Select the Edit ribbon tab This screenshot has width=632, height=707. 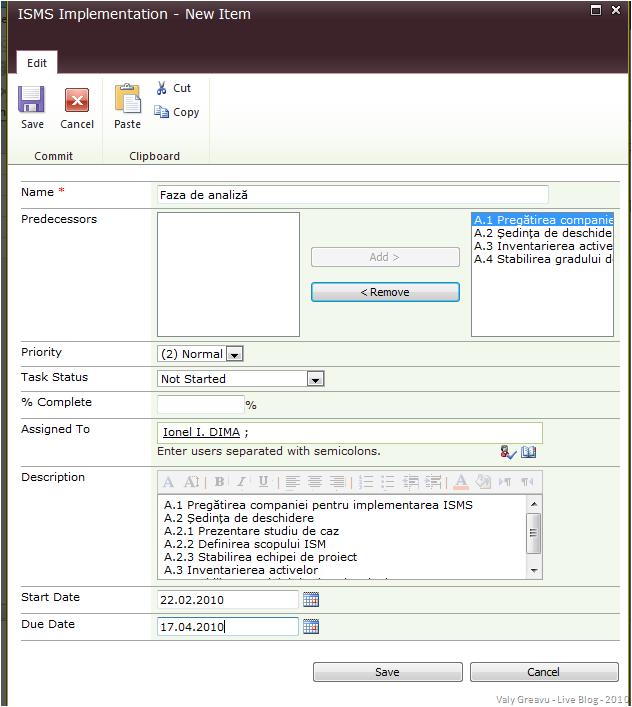click(x=37, y=63)
